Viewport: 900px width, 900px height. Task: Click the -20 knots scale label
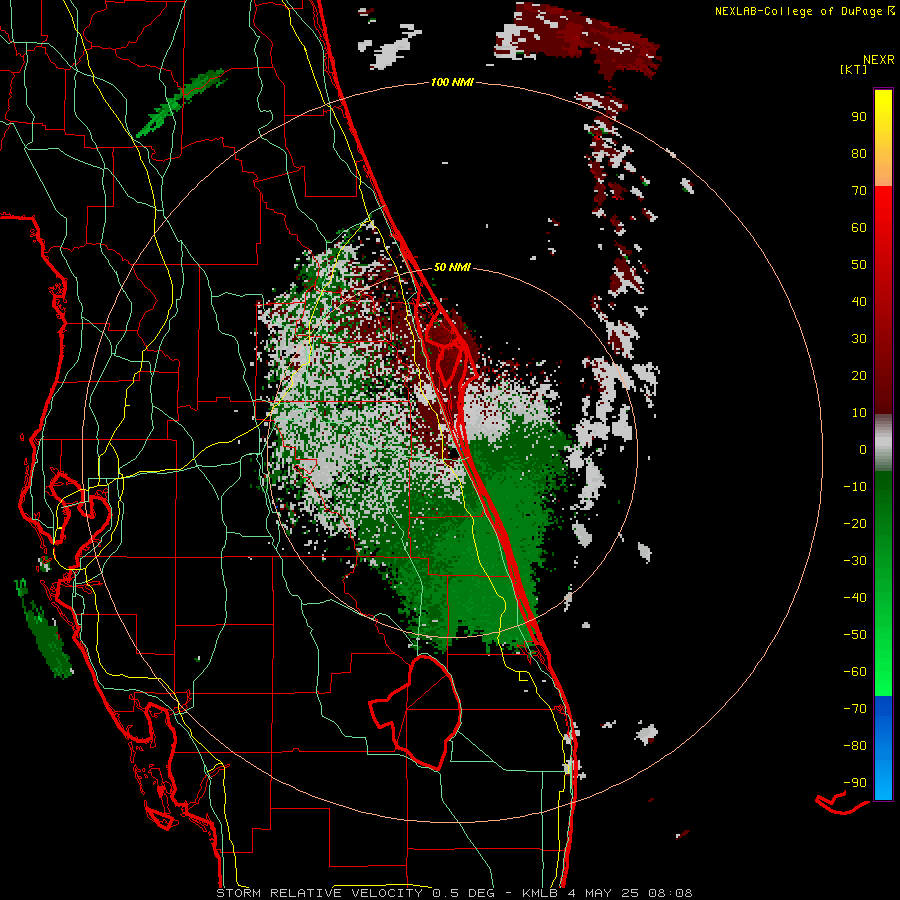point(855,523)
